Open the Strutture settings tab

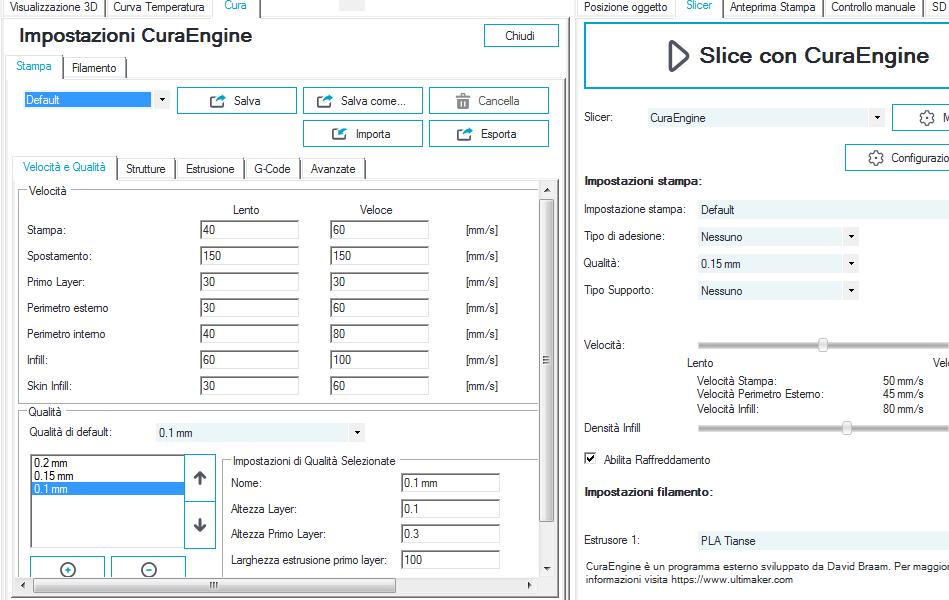click(x=146, y=169)
